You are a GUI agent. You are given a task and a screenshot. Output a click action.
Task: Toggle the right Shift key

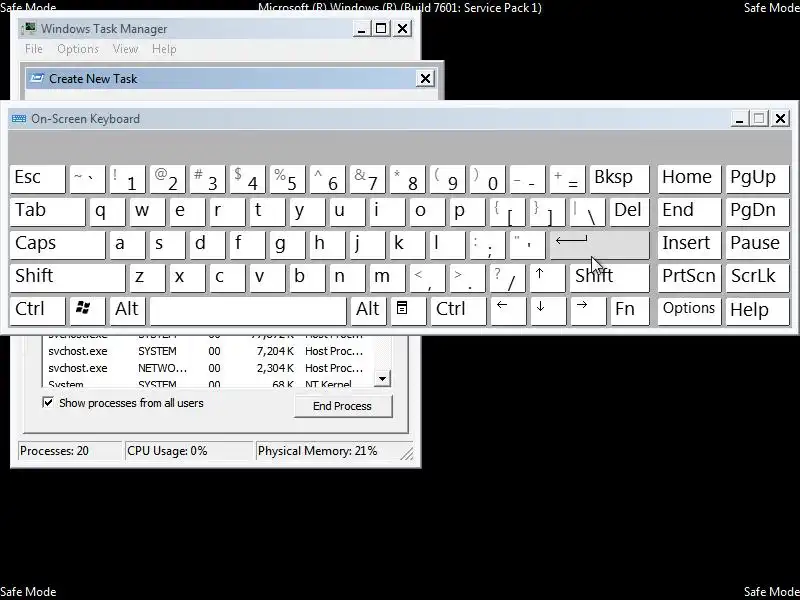tap(610, 278)
